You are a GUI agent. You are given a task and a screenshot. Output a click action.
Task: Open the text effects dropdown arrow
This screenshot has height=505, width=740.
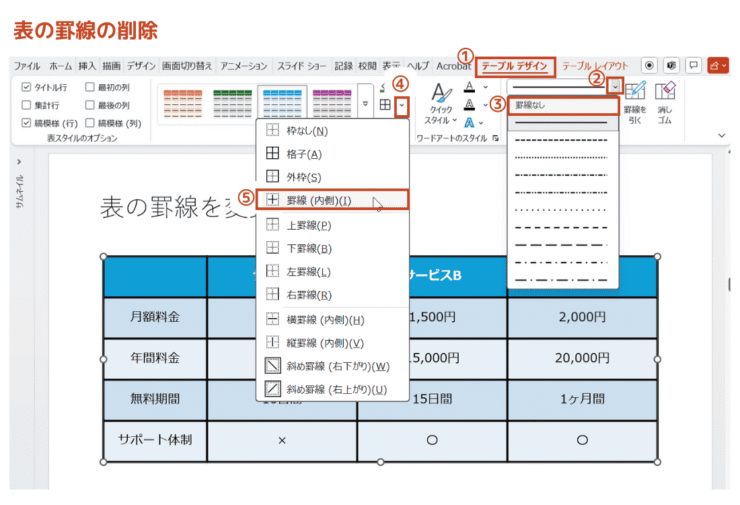click(x=481, y=123)
